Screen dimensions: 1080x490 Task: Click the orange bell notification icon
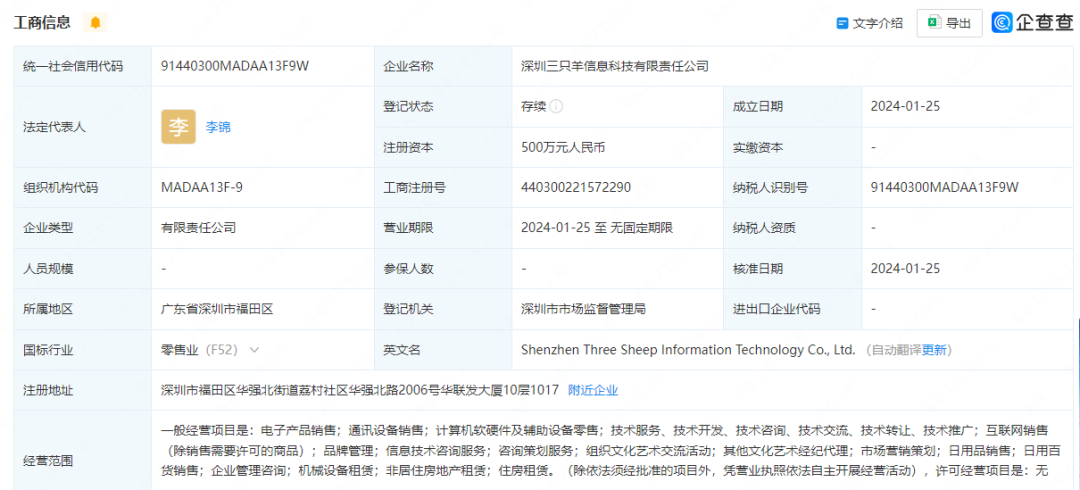(95, 23)
